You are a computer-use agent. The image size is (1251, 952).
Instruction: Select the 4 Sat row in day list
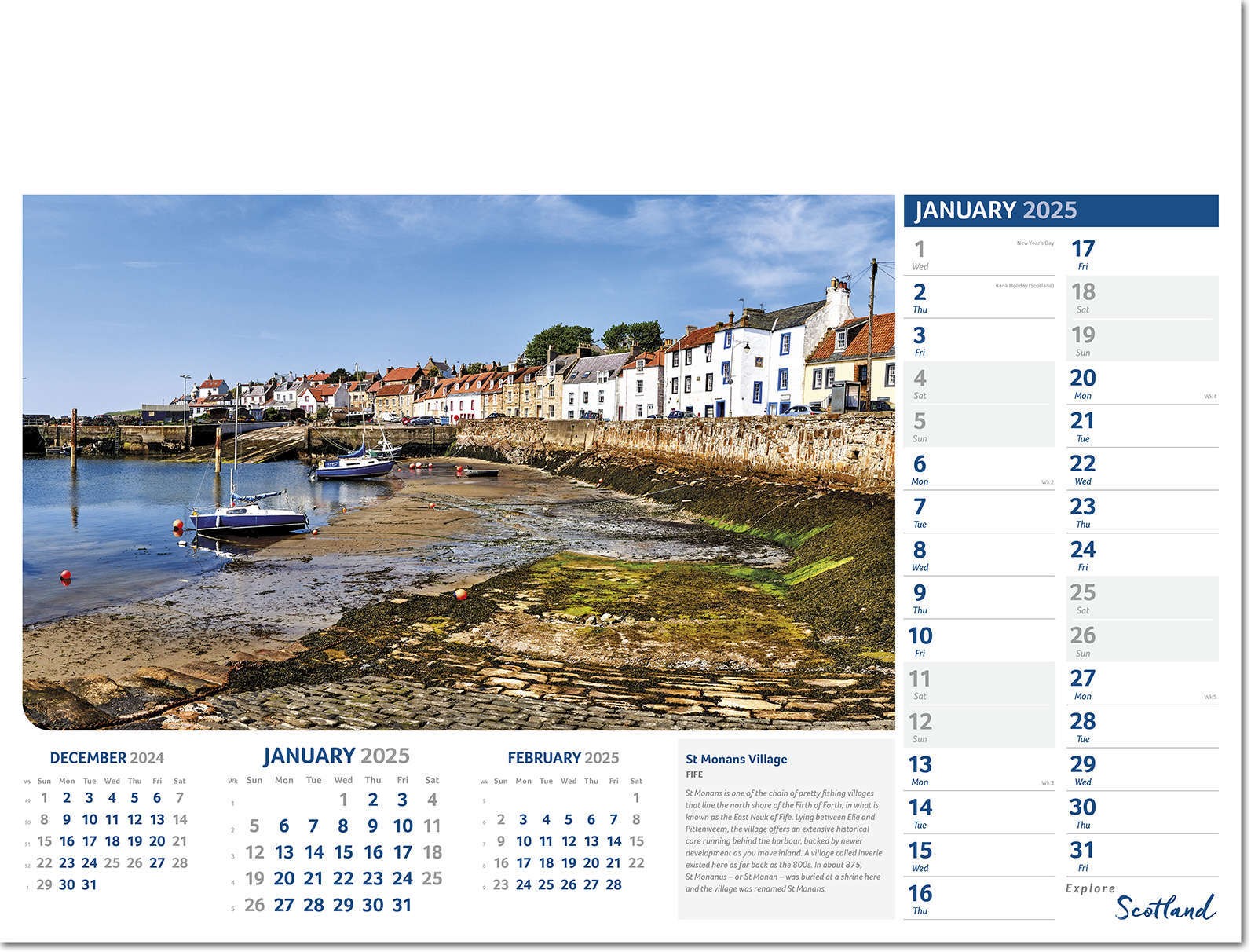click(979, 383)
